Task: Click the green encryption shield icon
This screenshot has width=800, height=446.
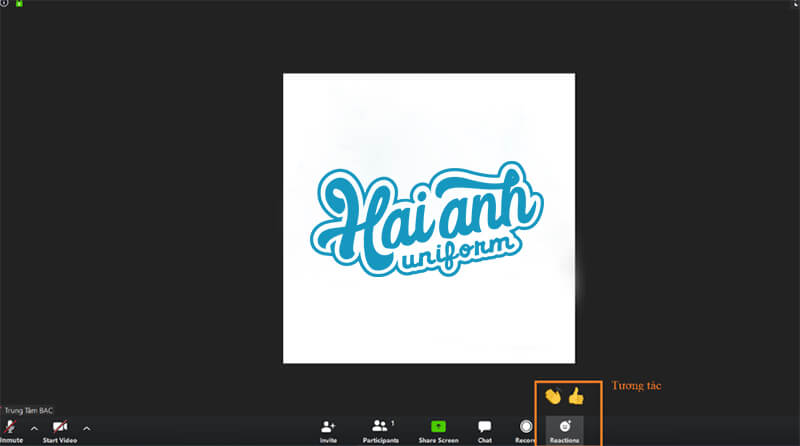Action: pos(19,3)
